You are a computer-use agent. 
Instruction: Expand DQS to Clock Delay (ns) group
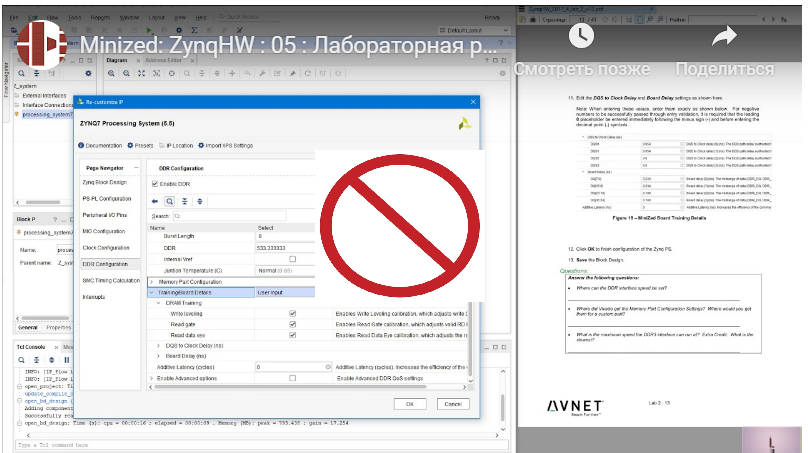pos(158,346)
